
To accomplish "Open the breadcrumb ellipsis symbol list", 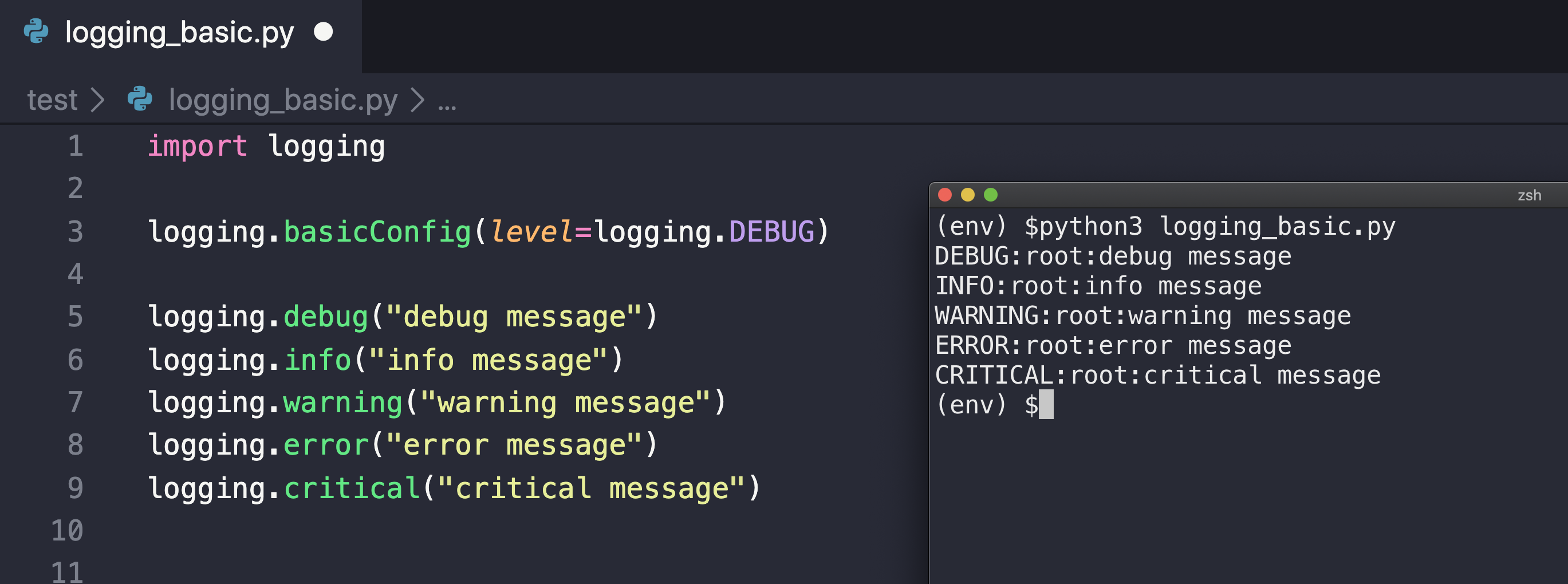I will (447, 102).
